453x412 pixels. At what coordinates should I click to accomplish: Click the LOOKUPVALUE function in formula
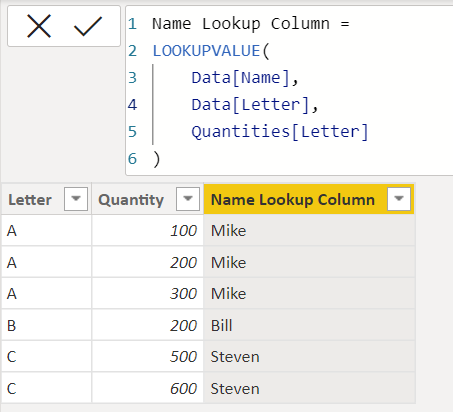click(206, 51)
